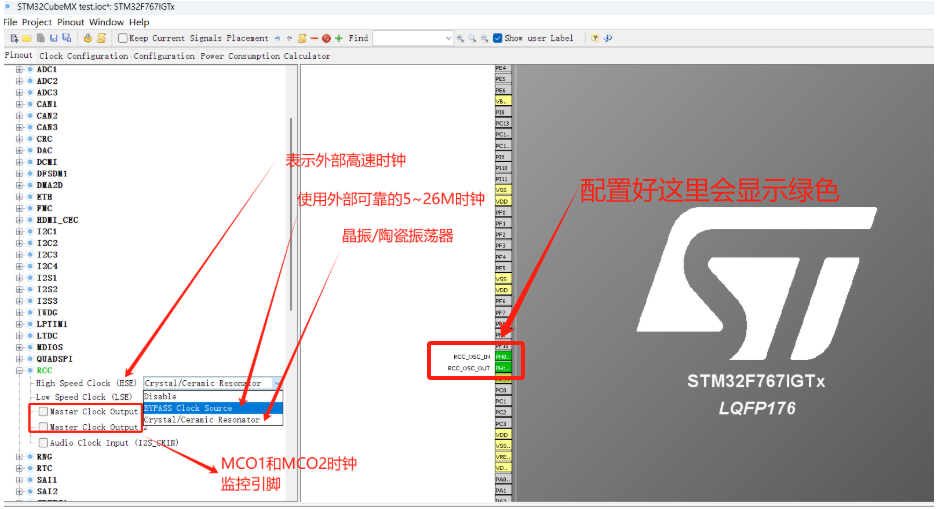Select the LTDC peripheral in the tree
937x509 pixels.
[47, 336]
